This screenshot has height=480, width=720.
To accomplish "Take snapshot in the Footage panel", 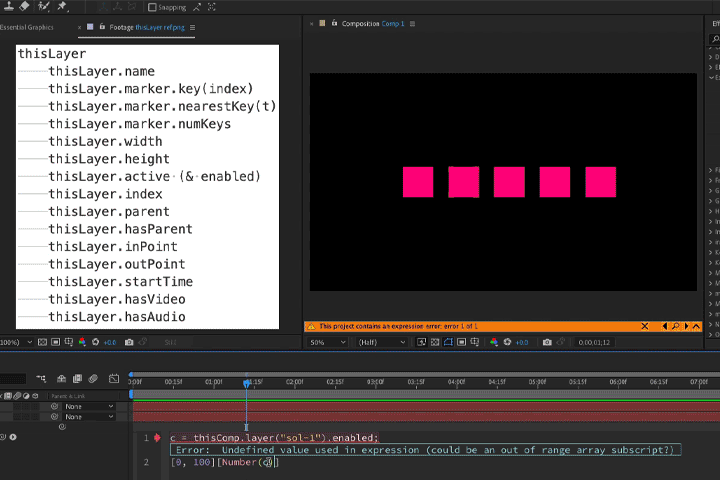I will pos(129,342).
